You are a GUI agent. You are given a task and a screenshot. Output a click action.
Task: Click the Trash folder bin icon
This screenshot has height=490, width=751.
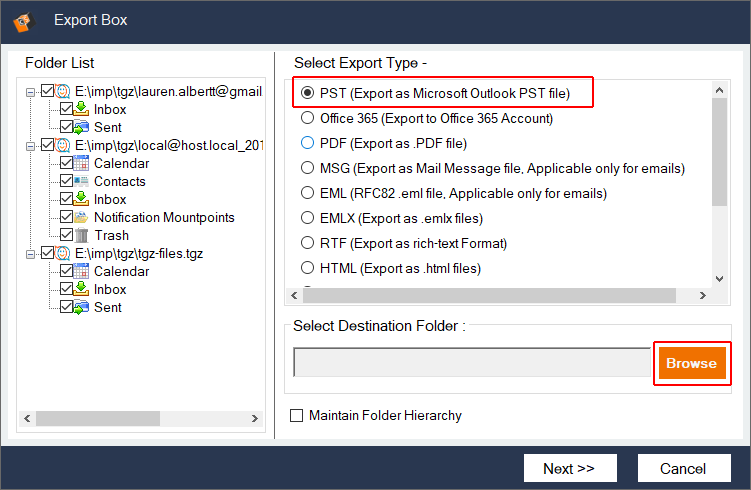point(83,235)
